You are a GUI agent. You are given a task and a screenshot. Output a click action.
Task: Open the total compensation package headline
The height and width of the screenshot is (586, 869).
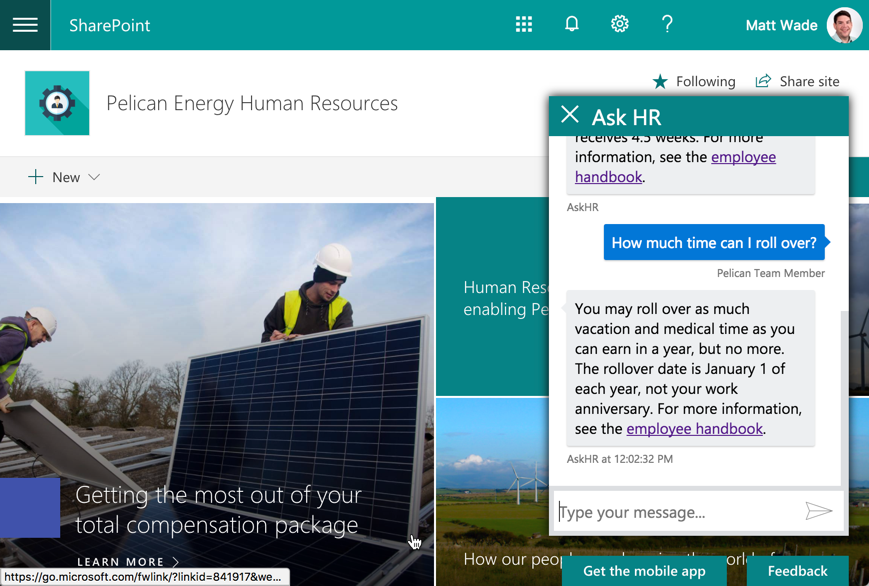[218, 510]
